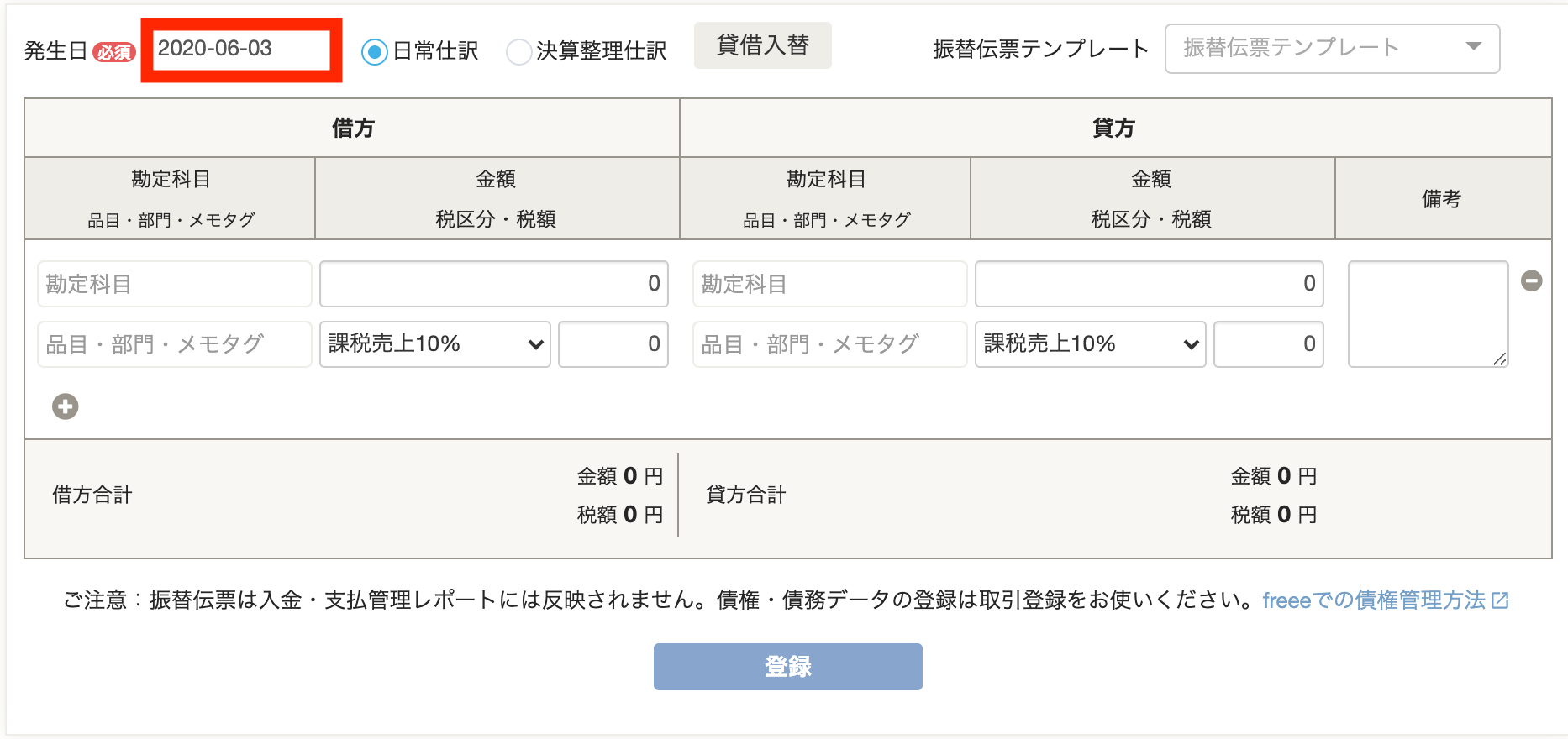Click the debit 金額 amount field
The image size is (1568, 739).
494,284
